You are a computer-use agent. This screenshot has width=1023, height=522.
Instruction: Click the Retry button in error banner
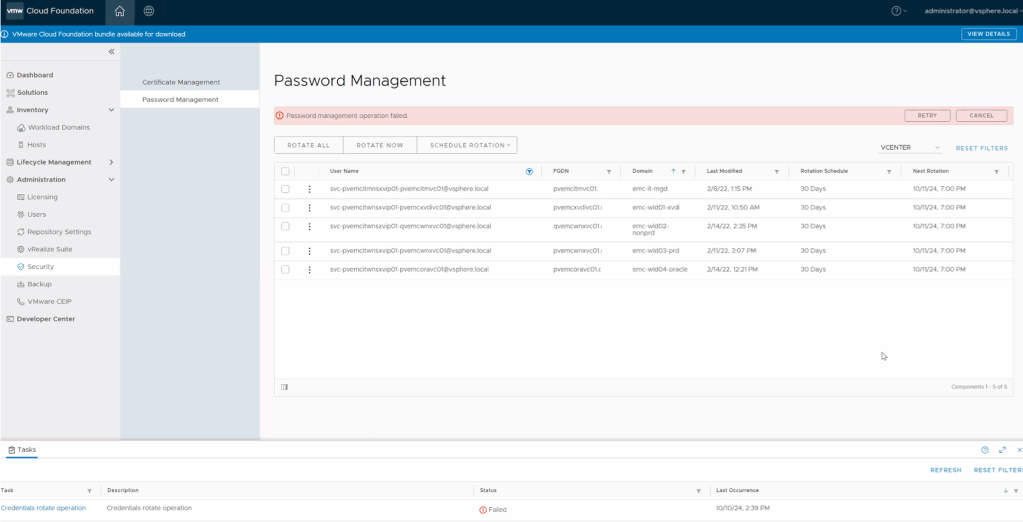(x=927, y=116)
